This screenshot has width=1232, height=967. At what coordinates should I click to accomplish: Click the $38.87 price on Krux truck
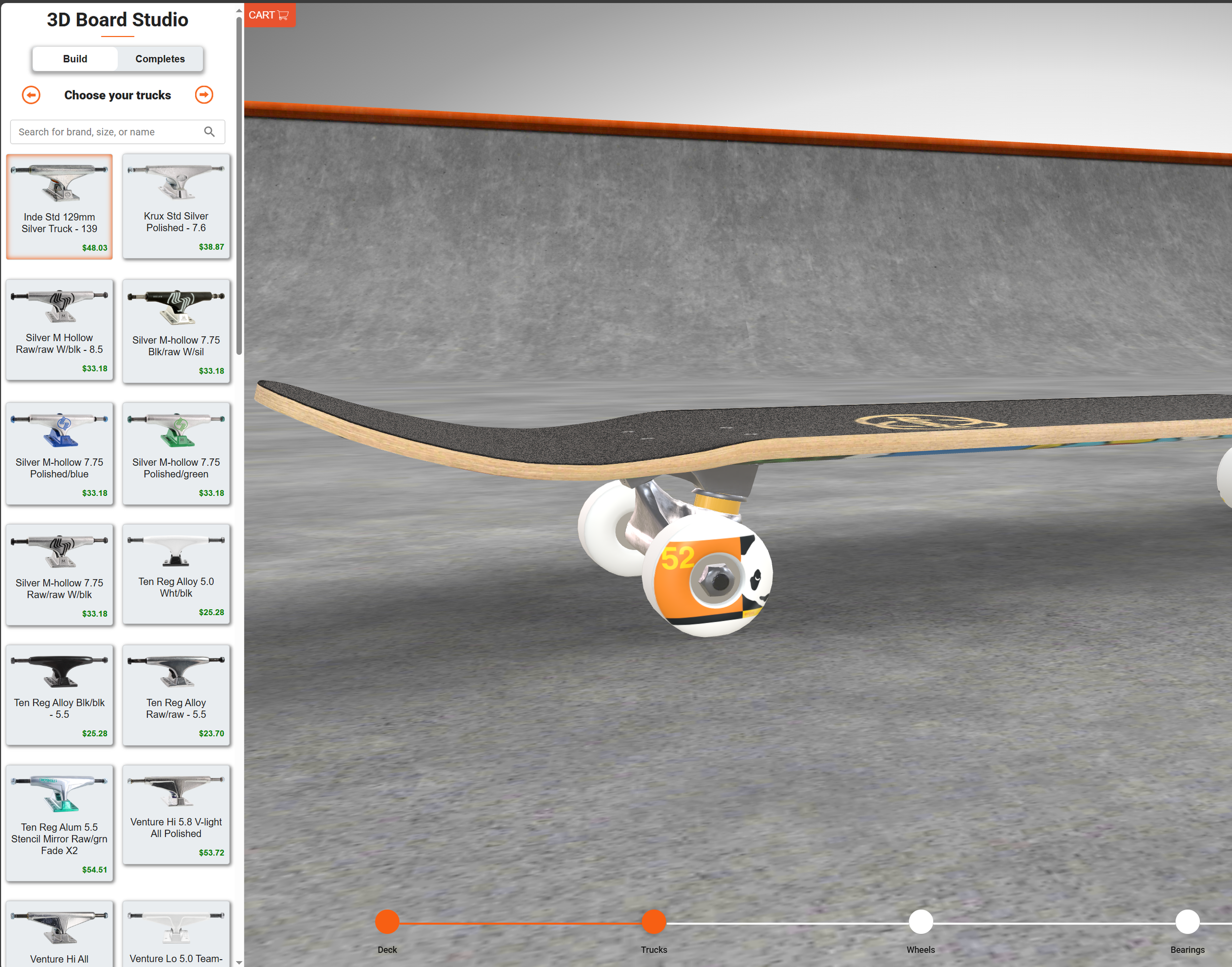pos(211,247)
